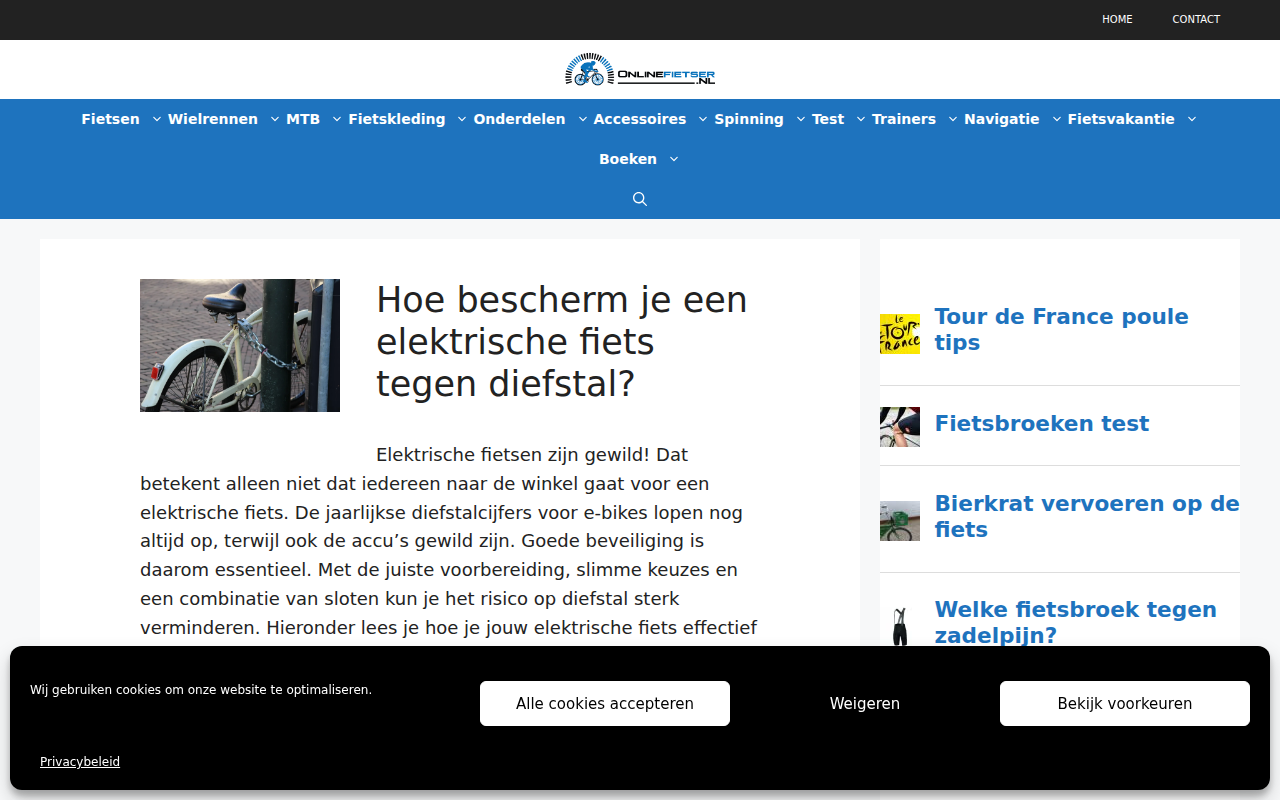Click Bekijk voorkeuren button

(x=1125, y=704)
